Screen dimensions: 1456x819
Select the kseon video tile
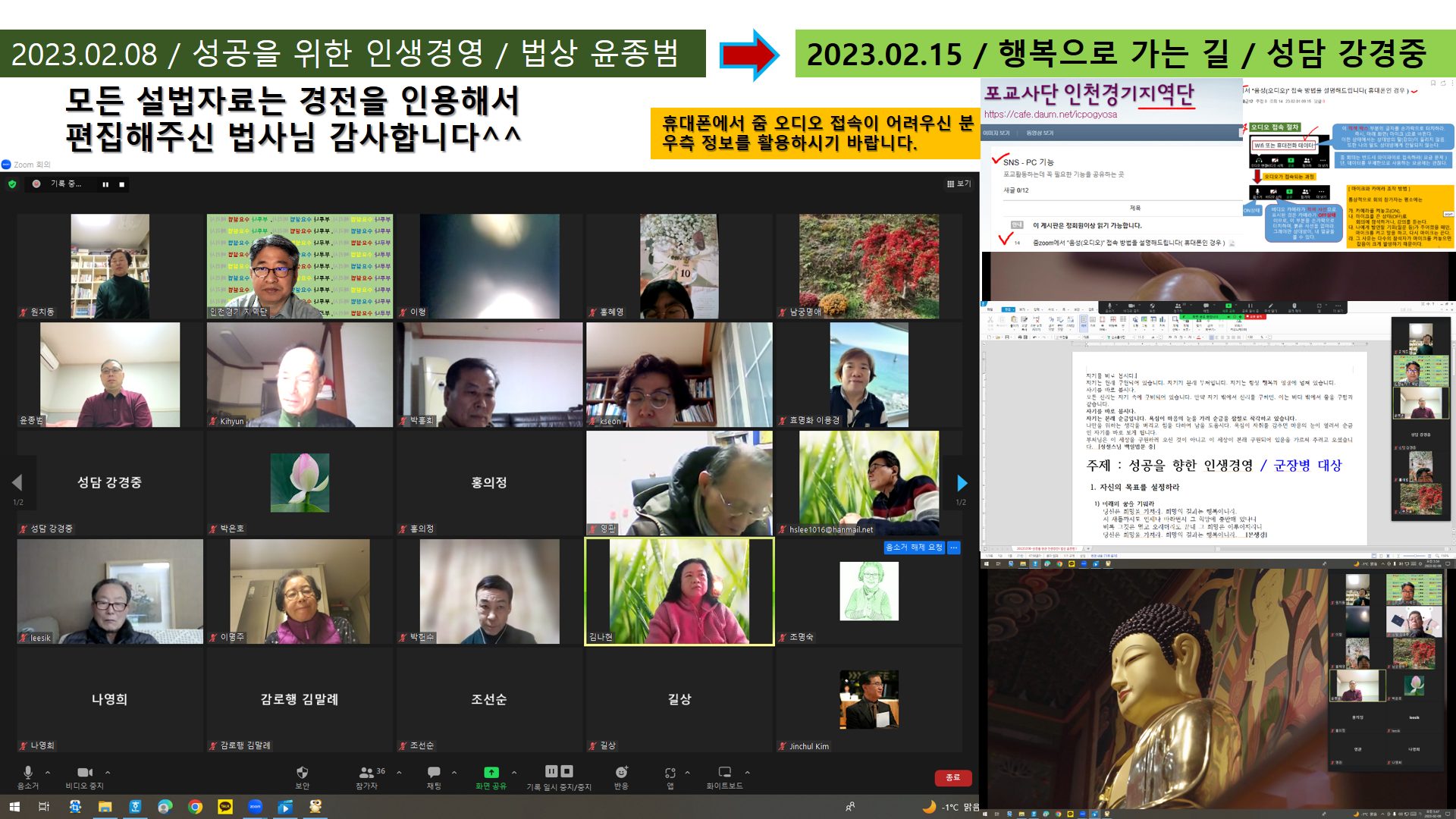(679, 375)
